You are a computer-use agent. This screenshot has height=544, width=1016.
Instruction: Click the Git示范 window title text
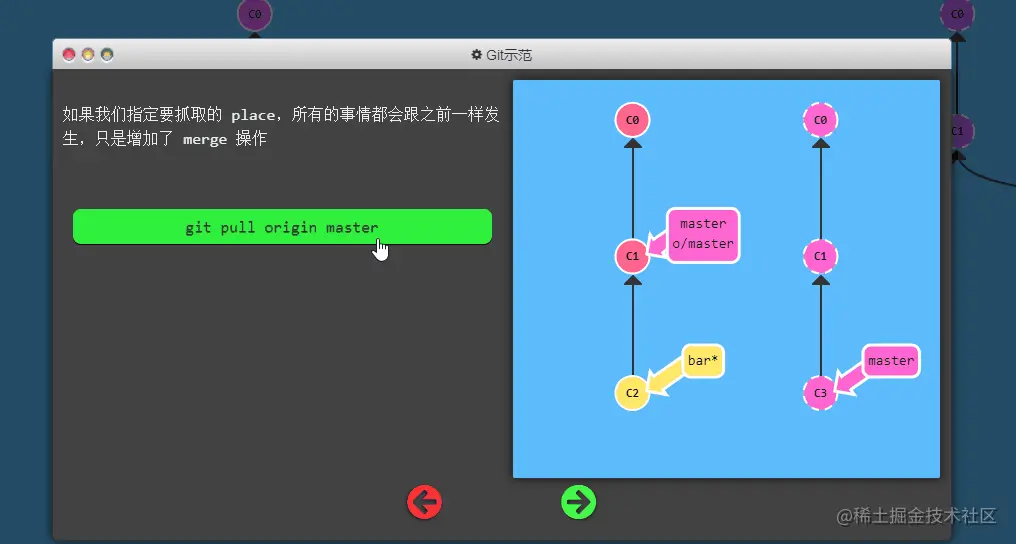point(509,55)
